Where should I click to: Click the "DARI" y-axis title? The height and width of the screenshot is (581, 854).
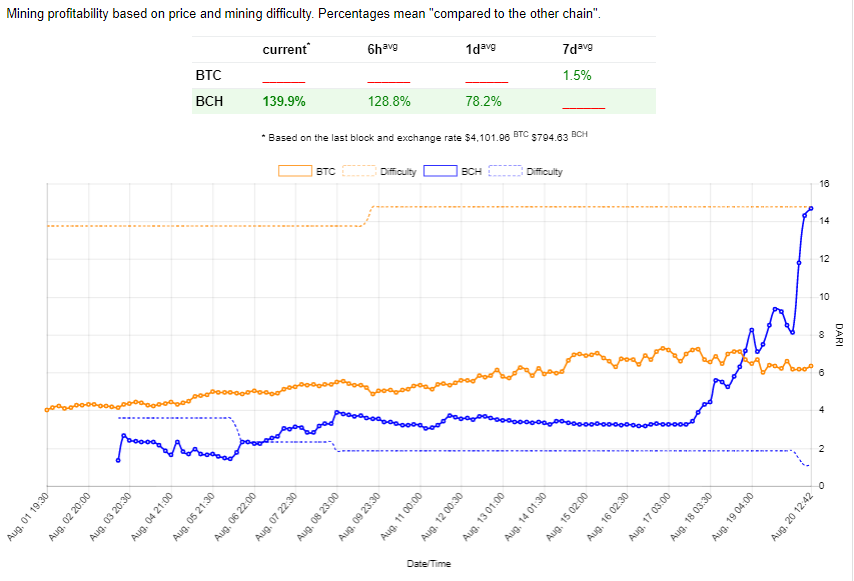(838, 333)
